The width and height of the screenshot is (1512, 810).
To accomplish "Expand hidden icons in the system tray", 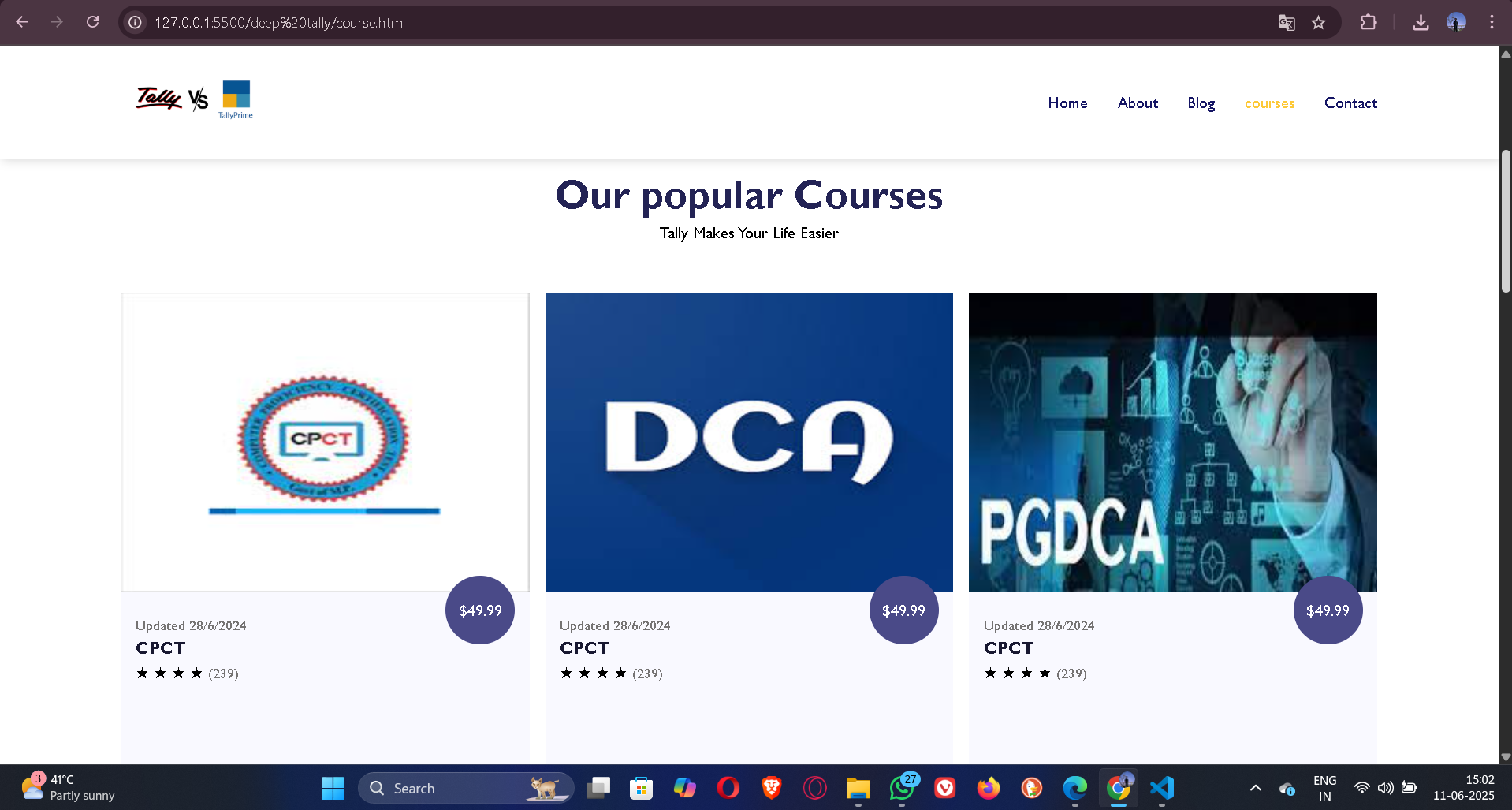I will pyautogui.click(x=1255, y=788).
